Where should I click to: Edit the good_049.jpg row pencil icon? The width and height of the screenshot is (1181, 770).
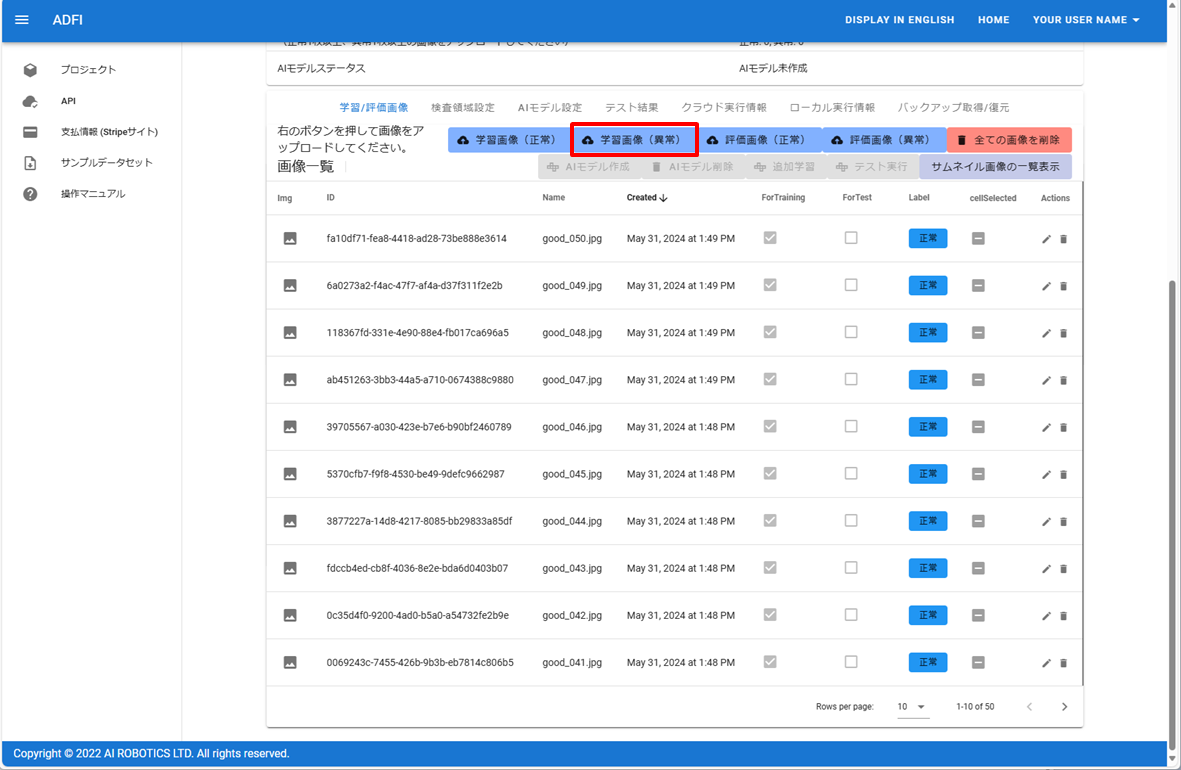click(x=1046, y=286)
